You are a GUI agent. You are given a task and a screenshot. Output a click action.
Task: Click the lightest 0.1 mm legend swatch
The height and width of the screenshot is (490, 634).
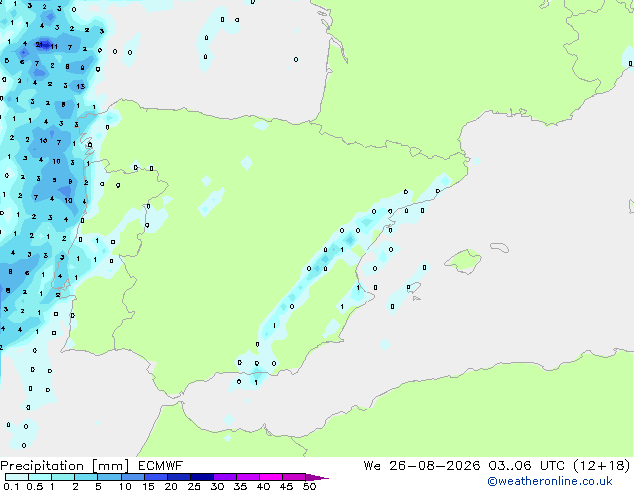click(x=17, y=477)
